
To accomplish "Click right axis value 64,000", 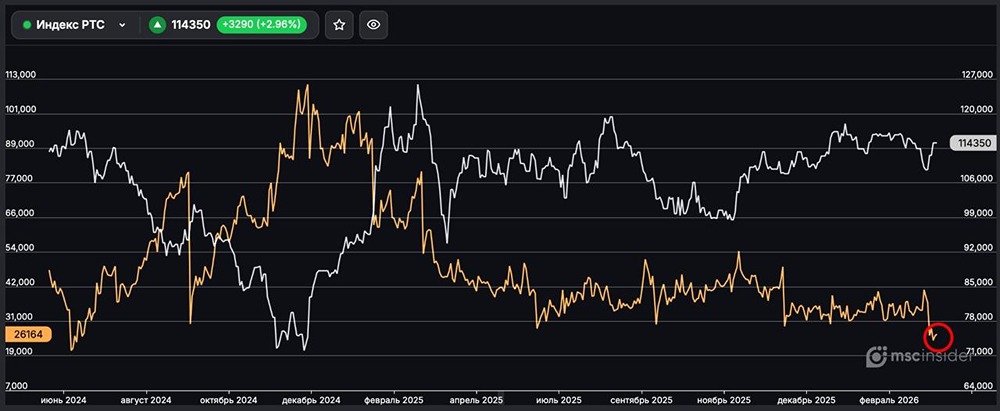I will (x=979, y=386).
